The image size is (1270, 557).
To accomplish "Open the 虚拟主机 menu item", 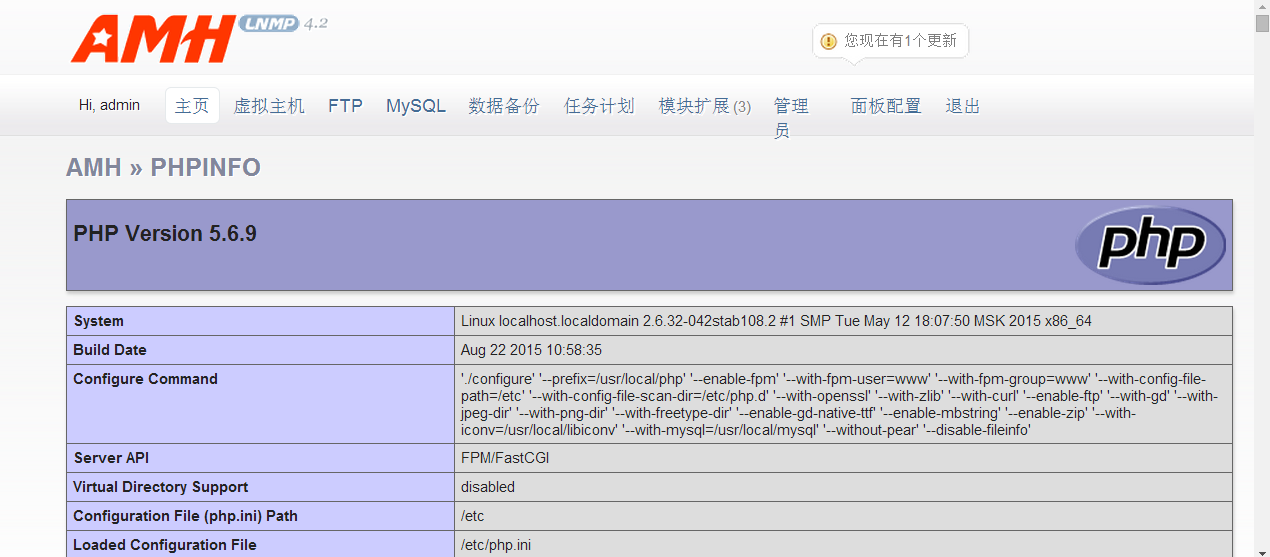I will [x=269, y=106].
